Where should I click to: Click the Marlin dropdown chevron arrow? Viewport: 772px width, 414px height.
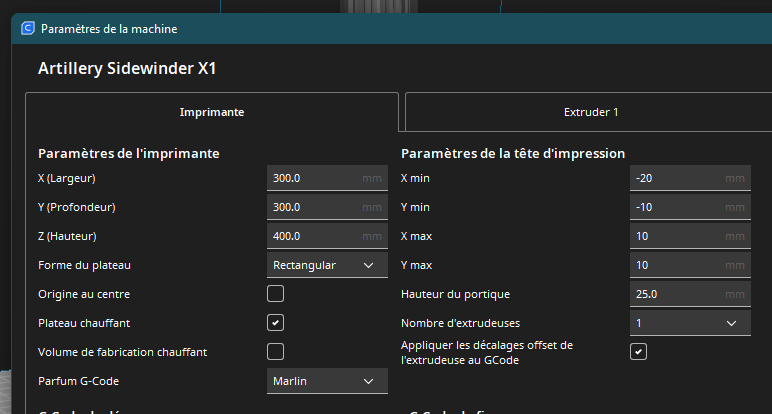click(369, 381)
